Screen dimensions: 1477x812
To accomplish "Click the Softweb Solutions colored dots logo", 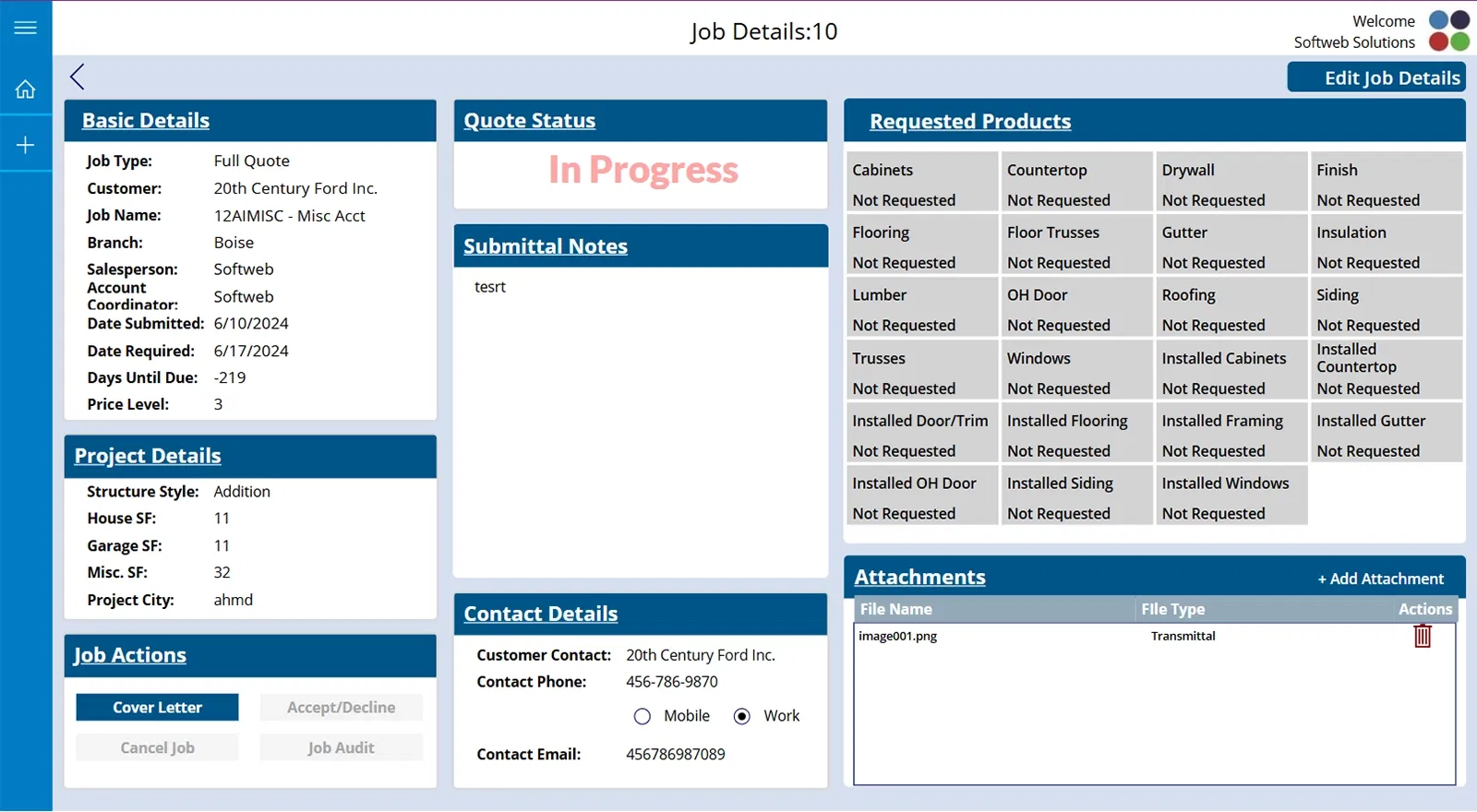I will 1448,30.
